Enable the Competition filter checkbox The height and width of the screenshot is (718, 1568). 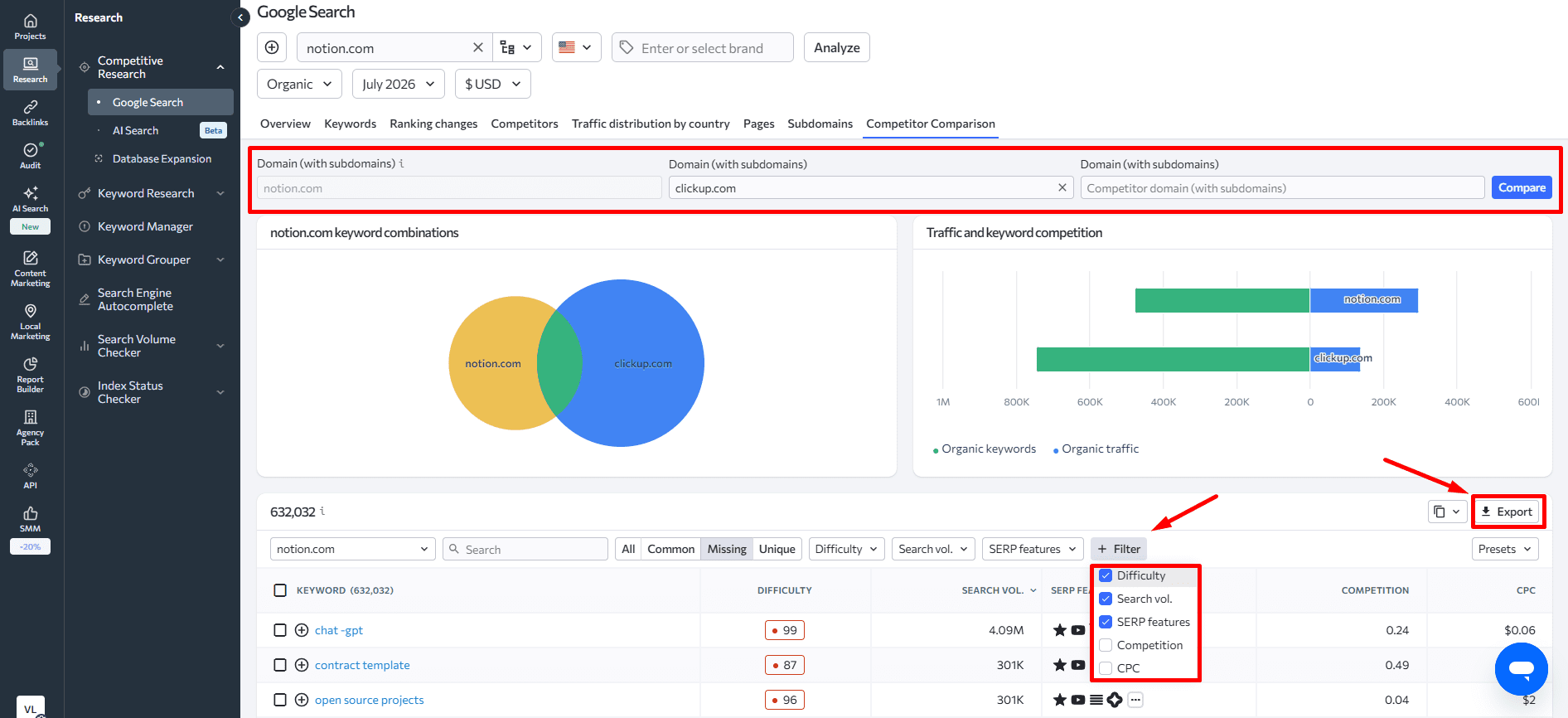(x=1106, y=645)
